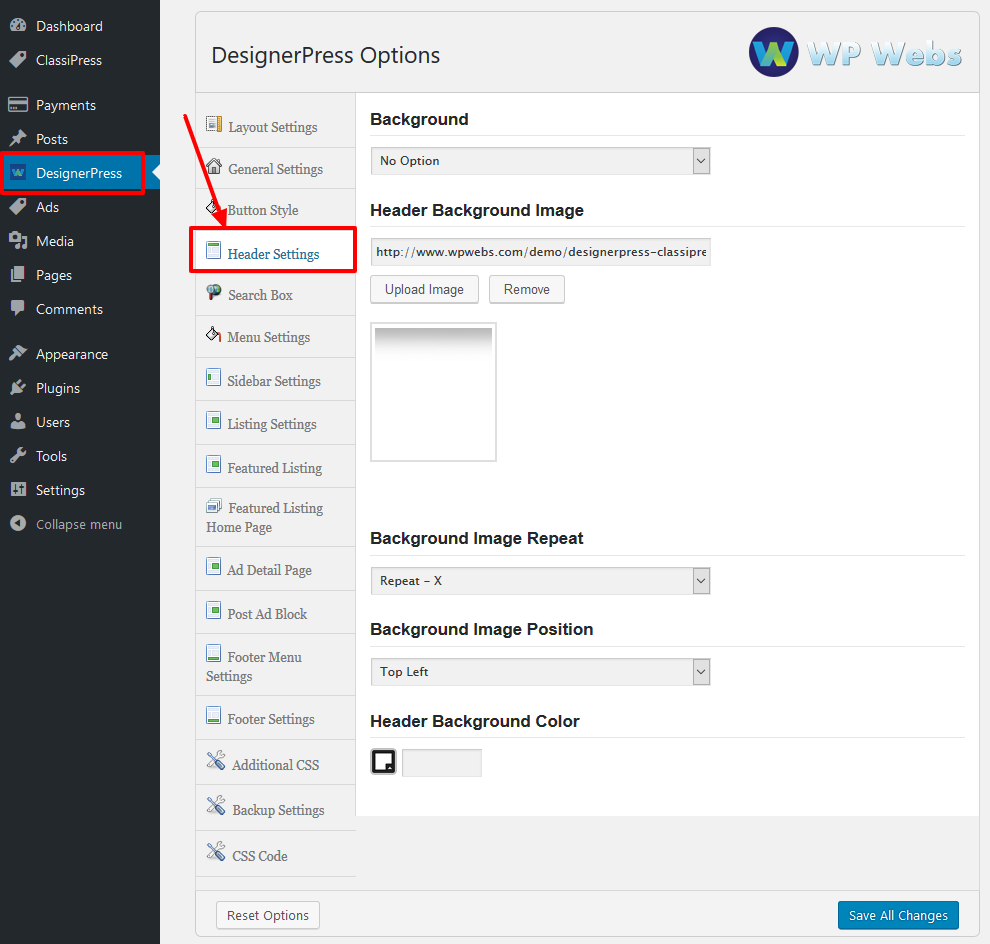Click the Plugins plug icon in sidebar
This screenshot has width=990, height=944.
(x=18, y=388)
